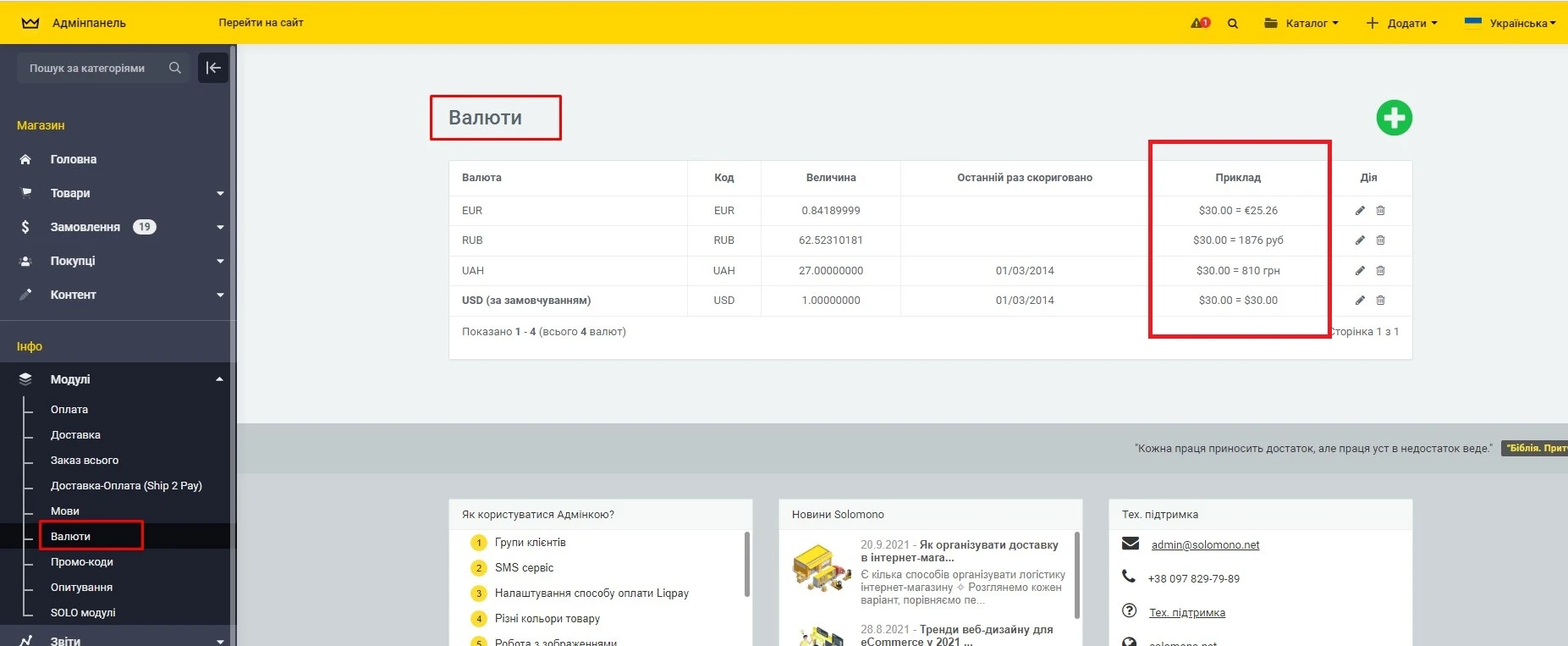The image size is (1568, 646).
Task: Open Доставка-Оплата (Ship 2 Pay) module
Action: (126, 486)
